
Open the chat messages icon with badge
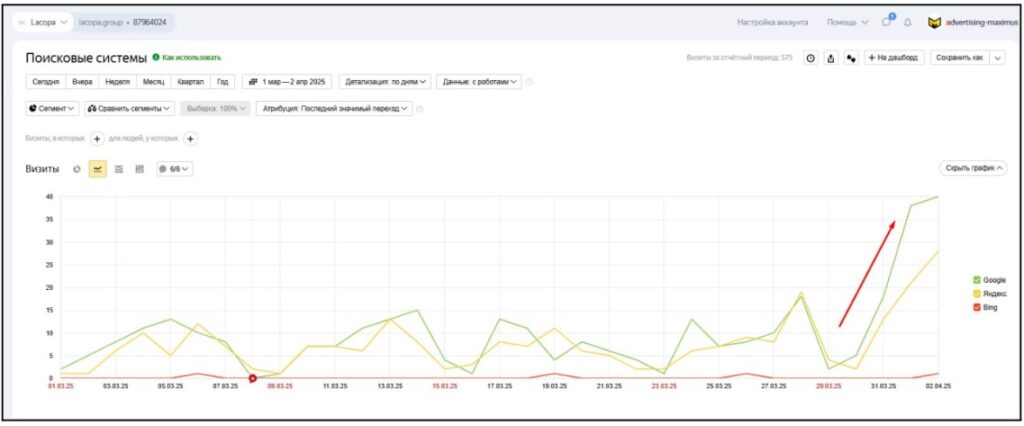[887, 21]
